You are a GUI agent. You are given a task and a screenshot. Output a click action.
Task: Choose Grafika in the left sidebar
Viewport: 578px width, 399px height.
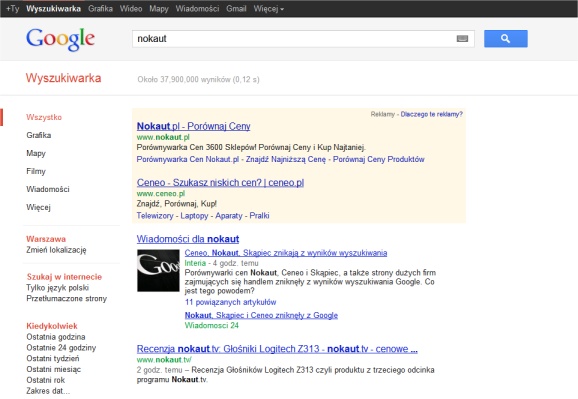pos(39,135)
